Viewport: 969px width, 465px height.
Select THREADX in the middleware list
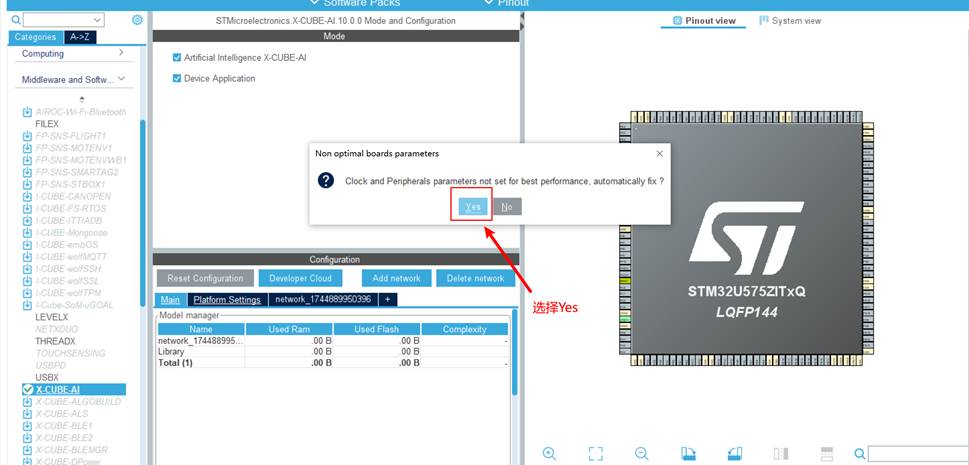(x=55, y=341)
